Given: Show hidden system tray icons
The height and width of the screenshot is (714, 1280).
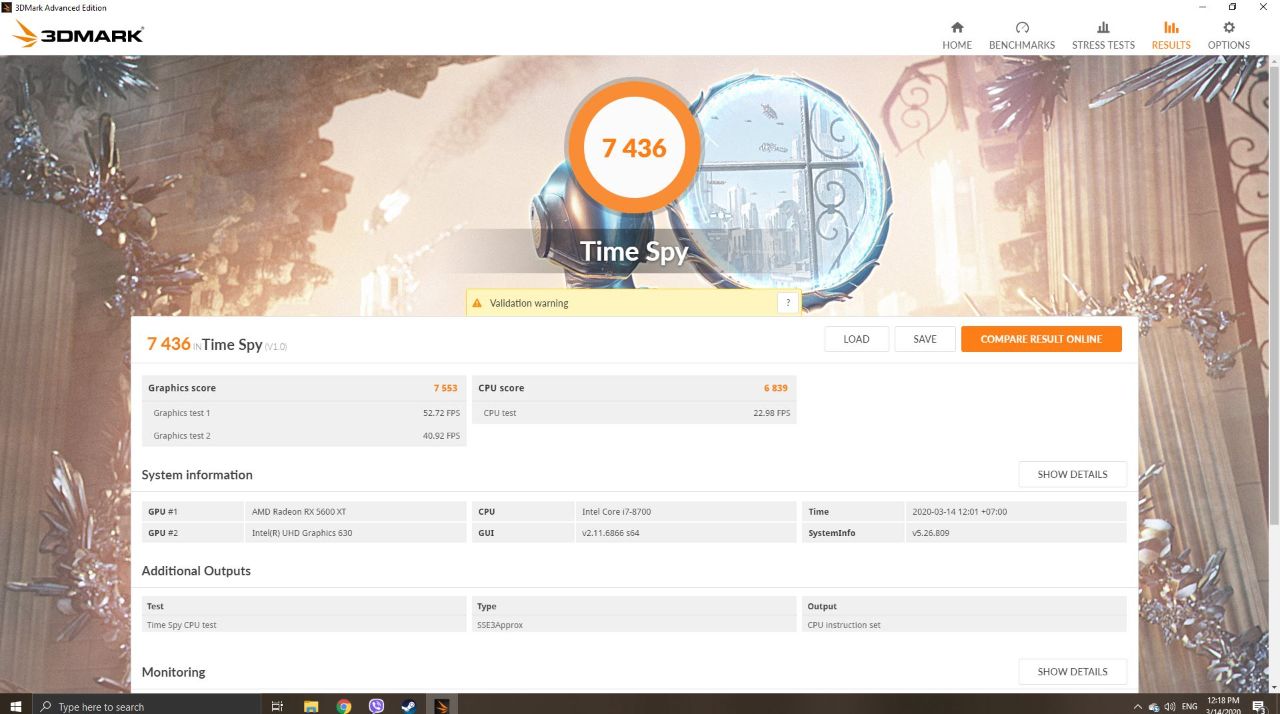Looking at the screenshot, I should click(1139, 706).
